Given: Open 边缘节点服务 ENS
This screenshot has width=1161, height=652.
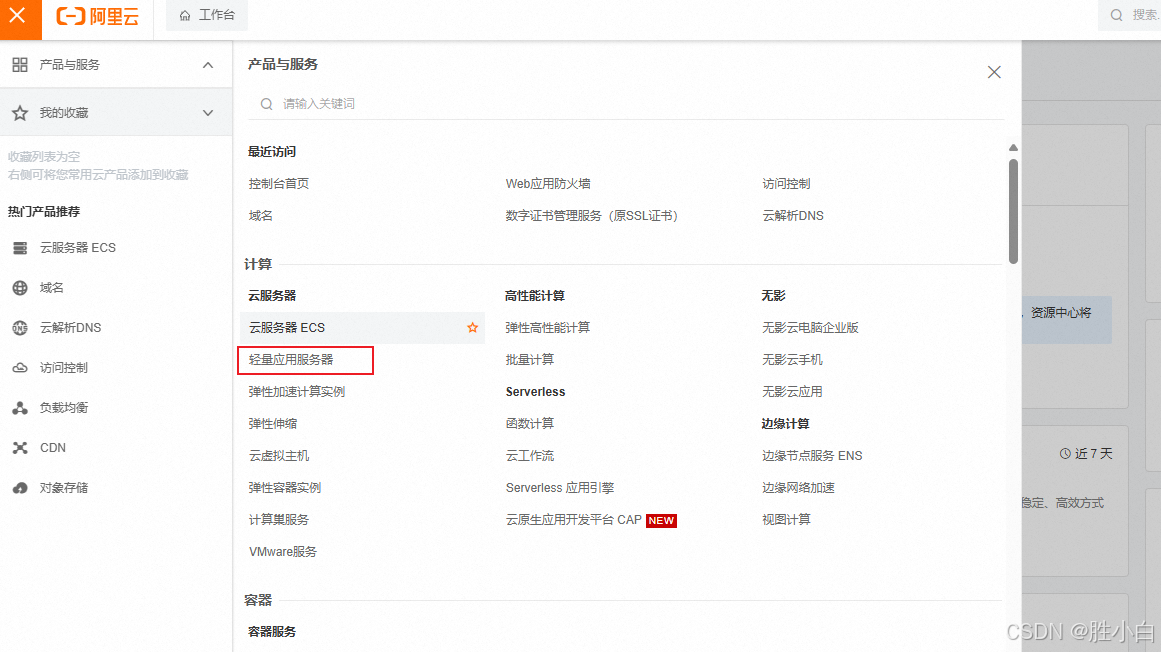Looking at the screenshot, I should (812, 455).
